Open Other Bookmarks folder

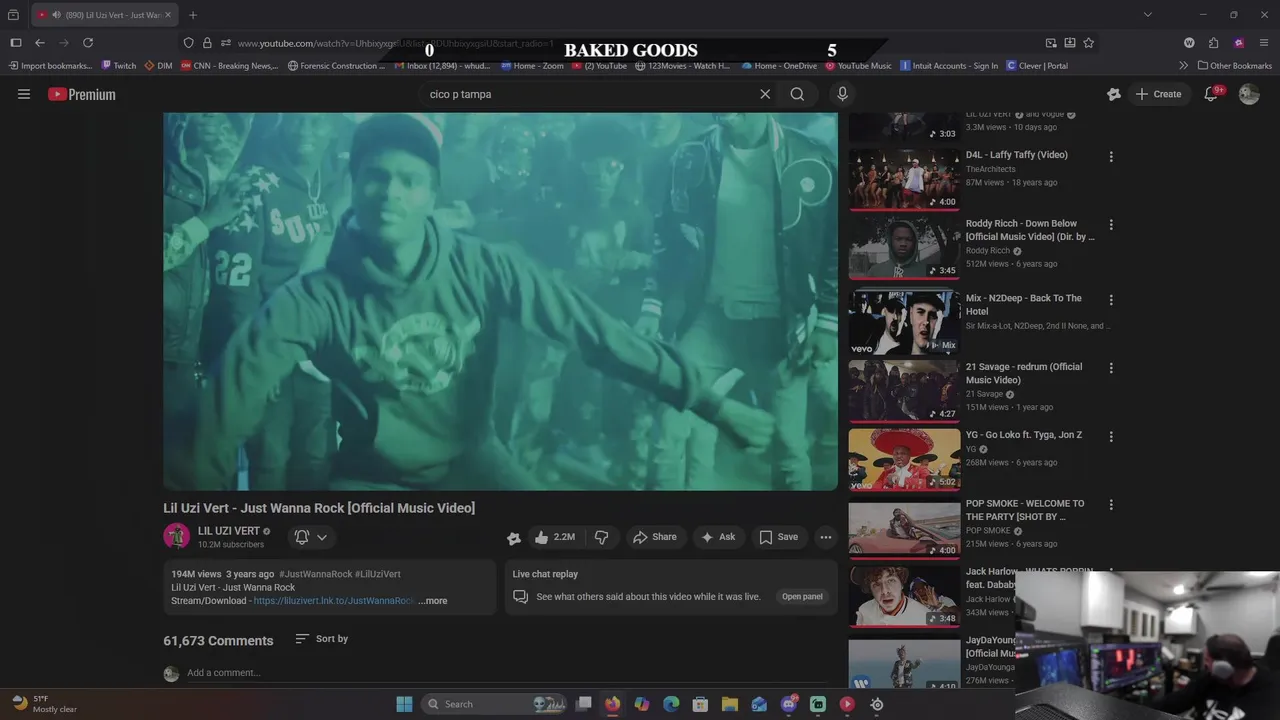[1235, 66]
